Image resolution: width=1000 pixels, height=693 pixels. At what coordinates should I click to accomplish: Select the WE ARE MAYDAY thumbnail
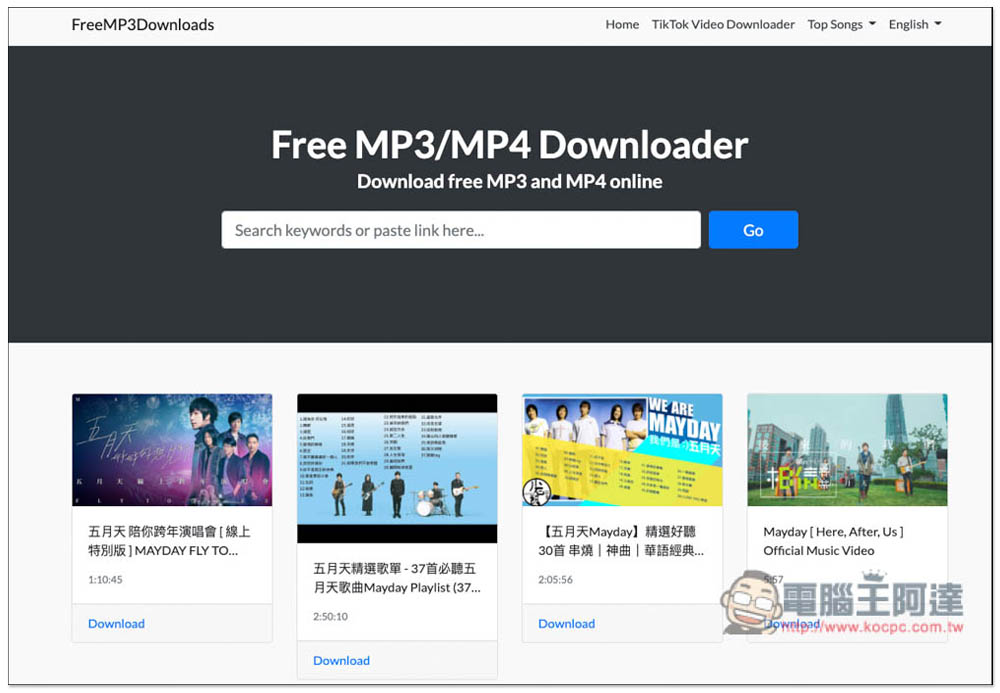pos(622,450)
